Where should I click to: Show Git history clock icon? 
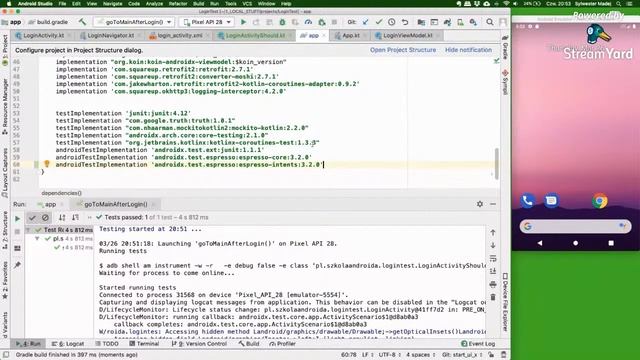click(x=391, y=22)
